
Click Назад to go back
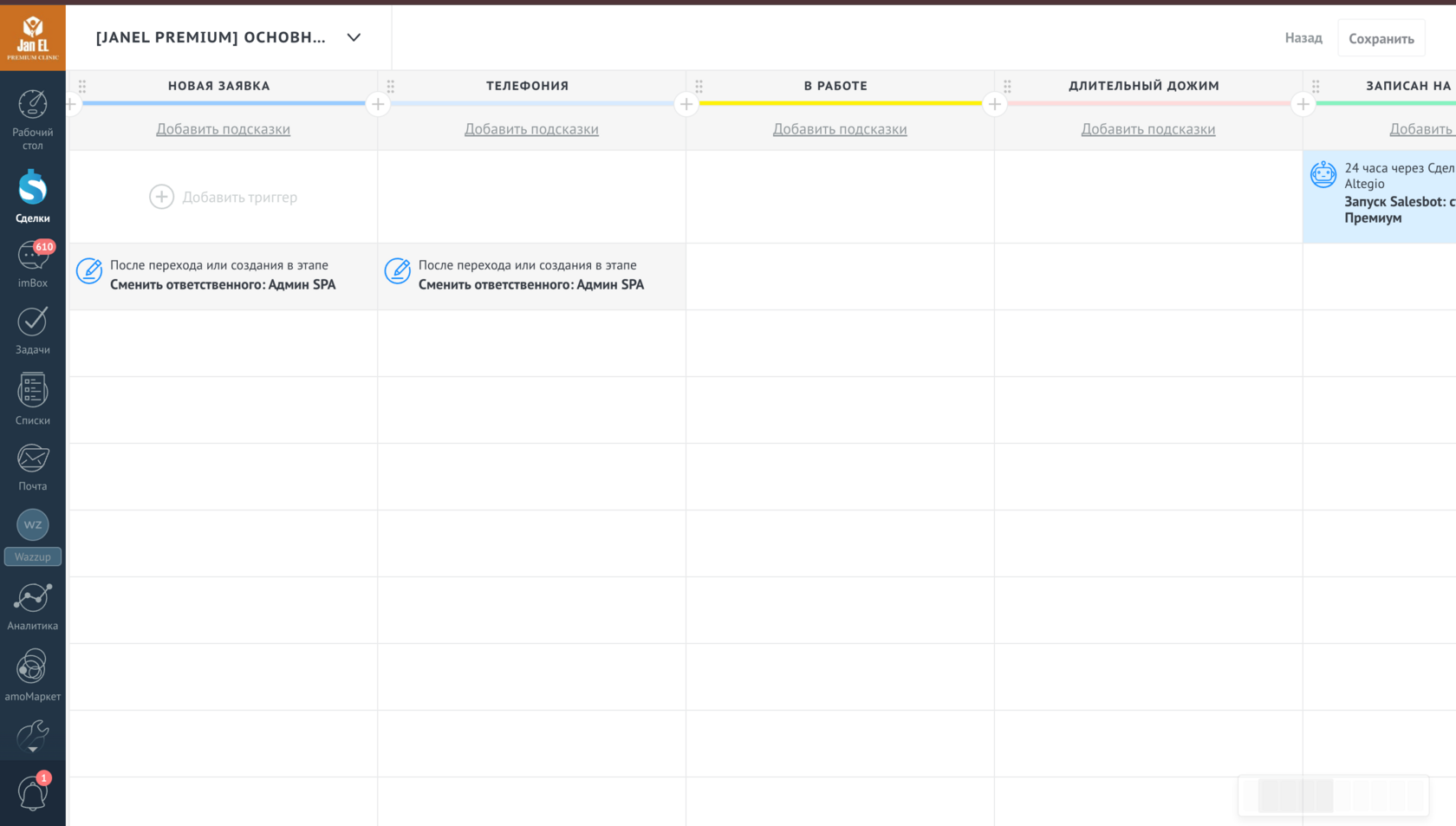click(1303, 38)
